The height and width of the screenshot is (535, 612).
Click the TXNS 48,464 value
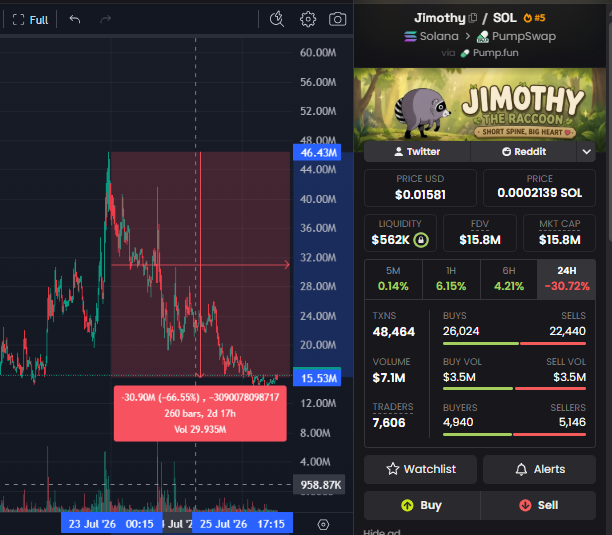[393, 332]
